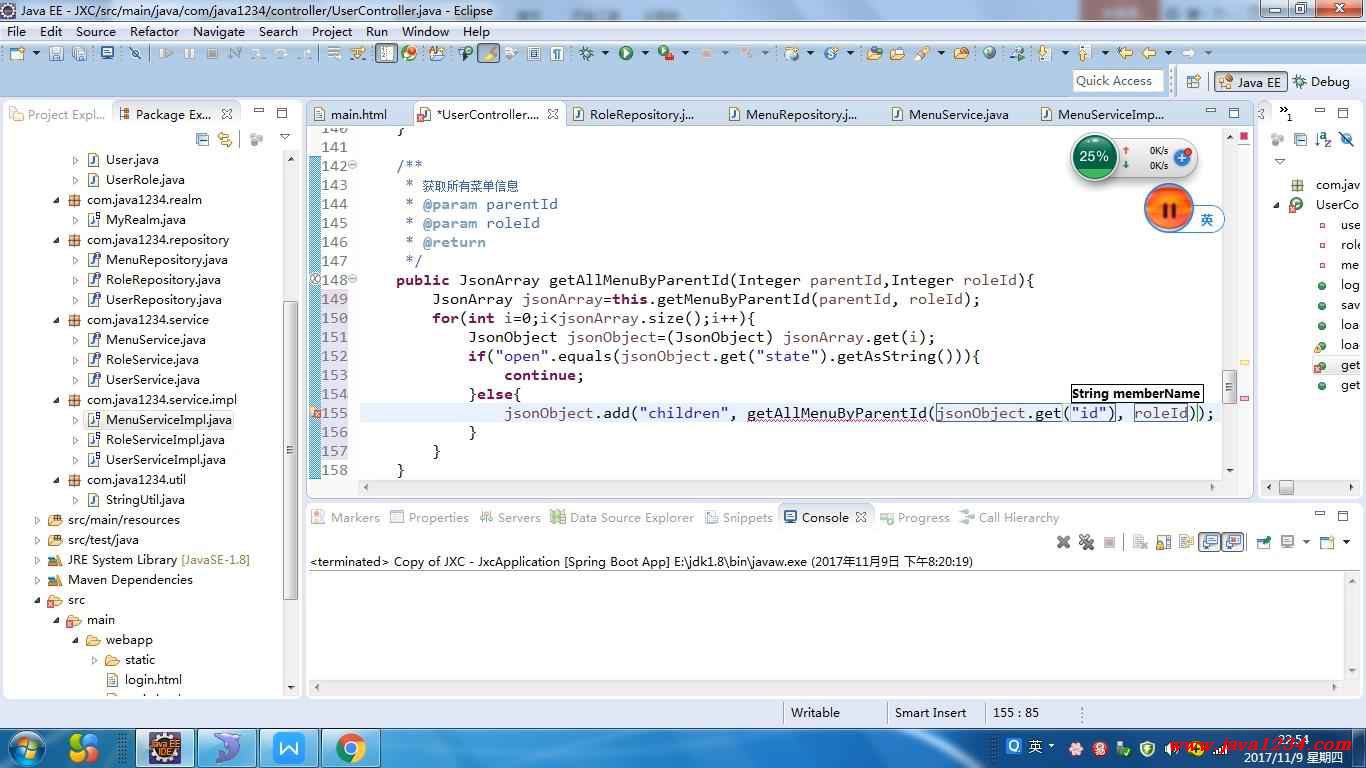Click the Search flashlight toolbar icon
1366x768 pixels.
[921, 53]
